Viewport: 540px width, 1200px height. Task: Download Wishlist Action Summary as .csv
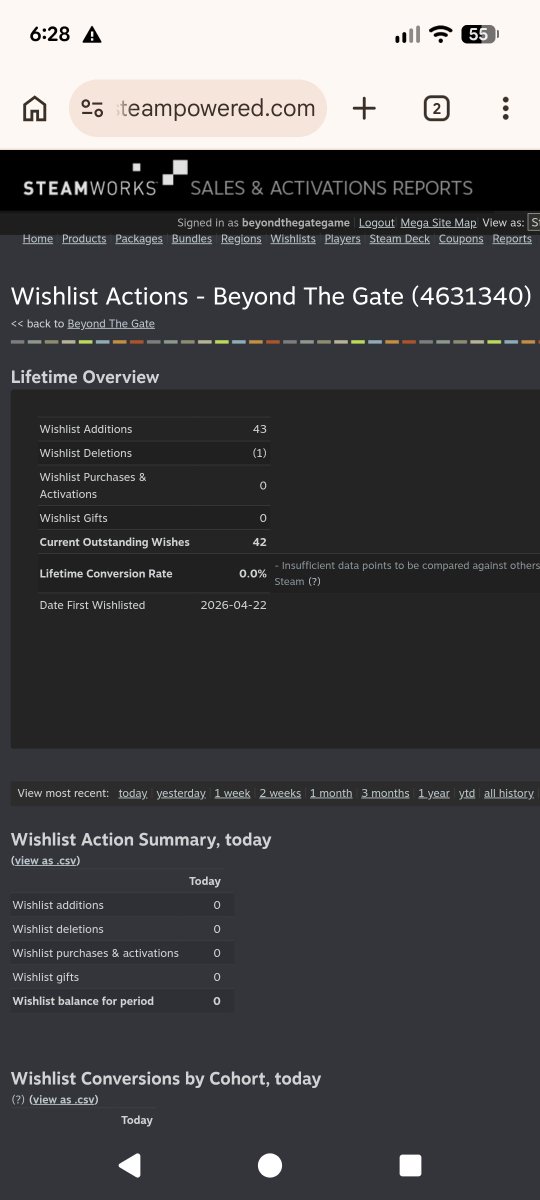pyautogui.click(x=45, y=860)
